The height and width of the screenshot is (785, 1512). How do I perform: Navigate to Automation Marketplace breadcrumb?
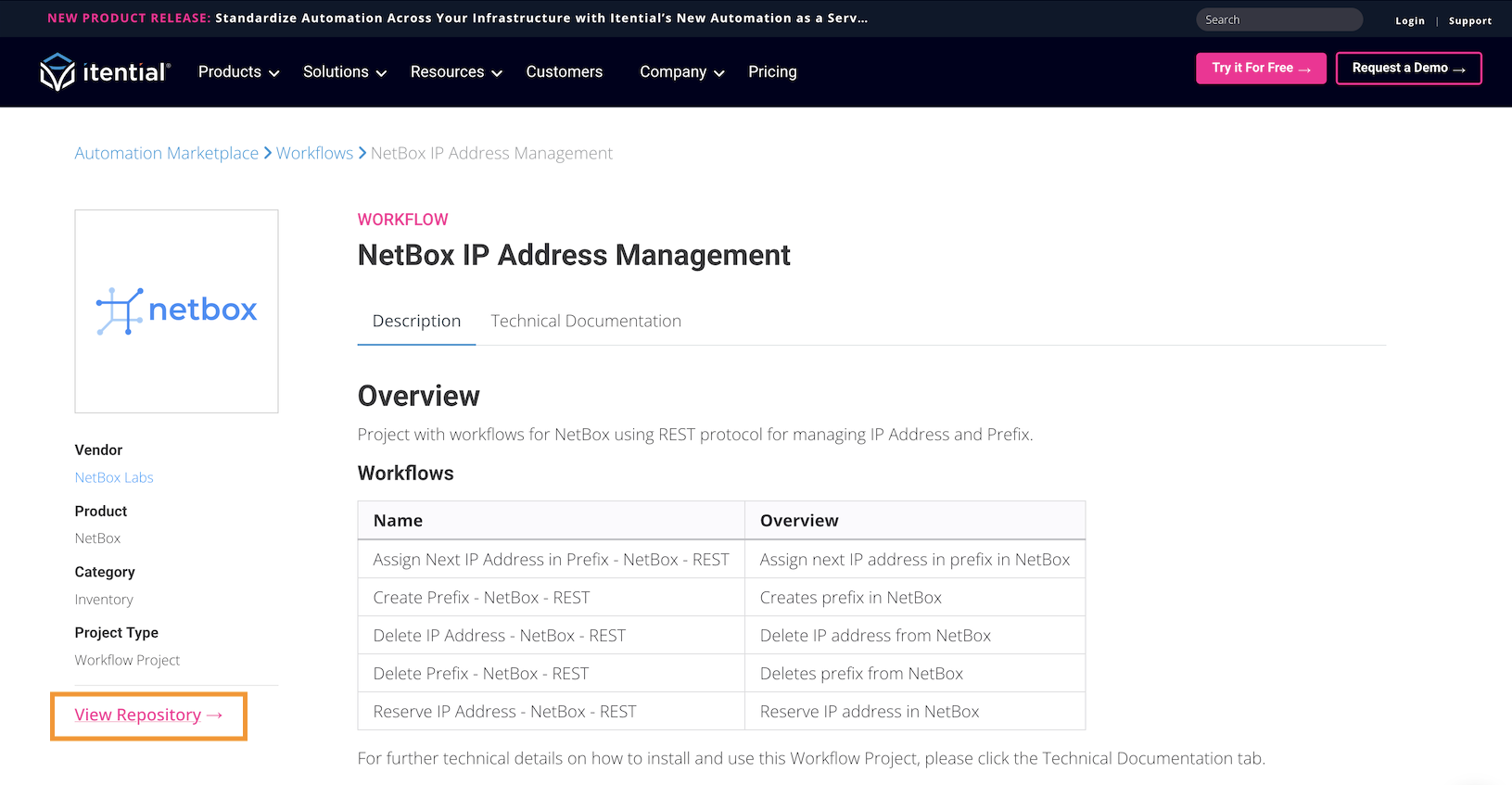pyautogui.click(x=167, y=154)
